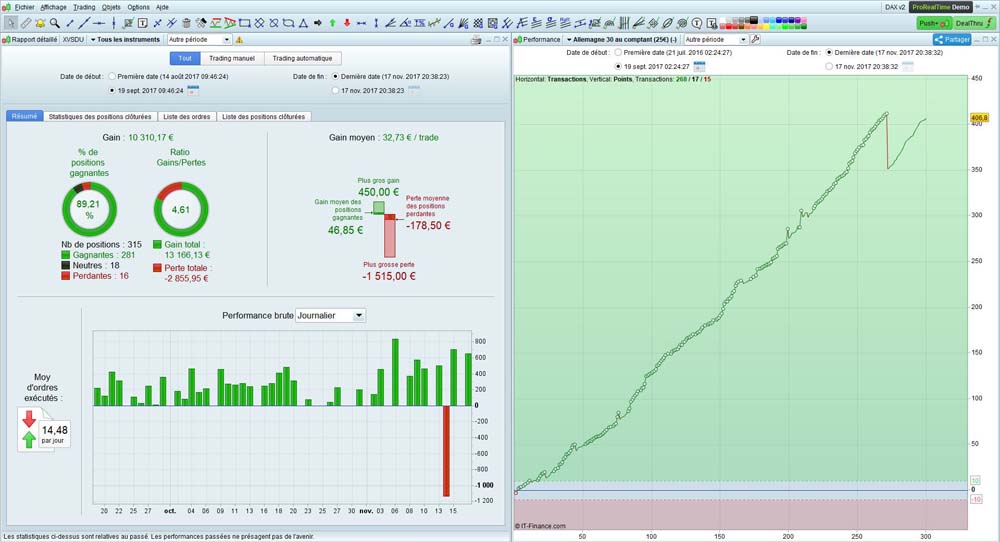
Task: Pick the black color swatch
Action: point(754,20)
